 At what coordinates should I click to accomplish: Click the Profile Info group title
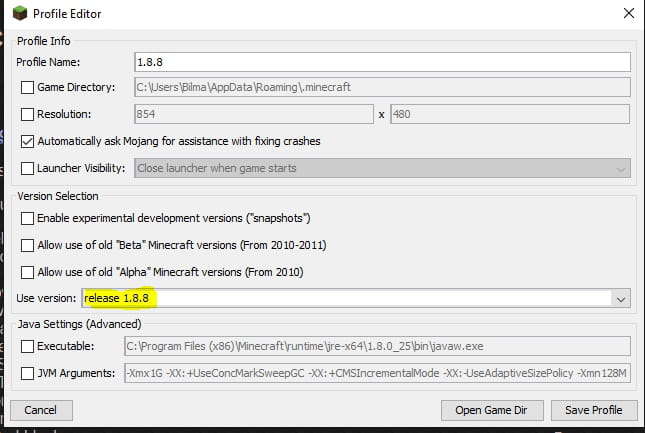[x=44, y=41]
